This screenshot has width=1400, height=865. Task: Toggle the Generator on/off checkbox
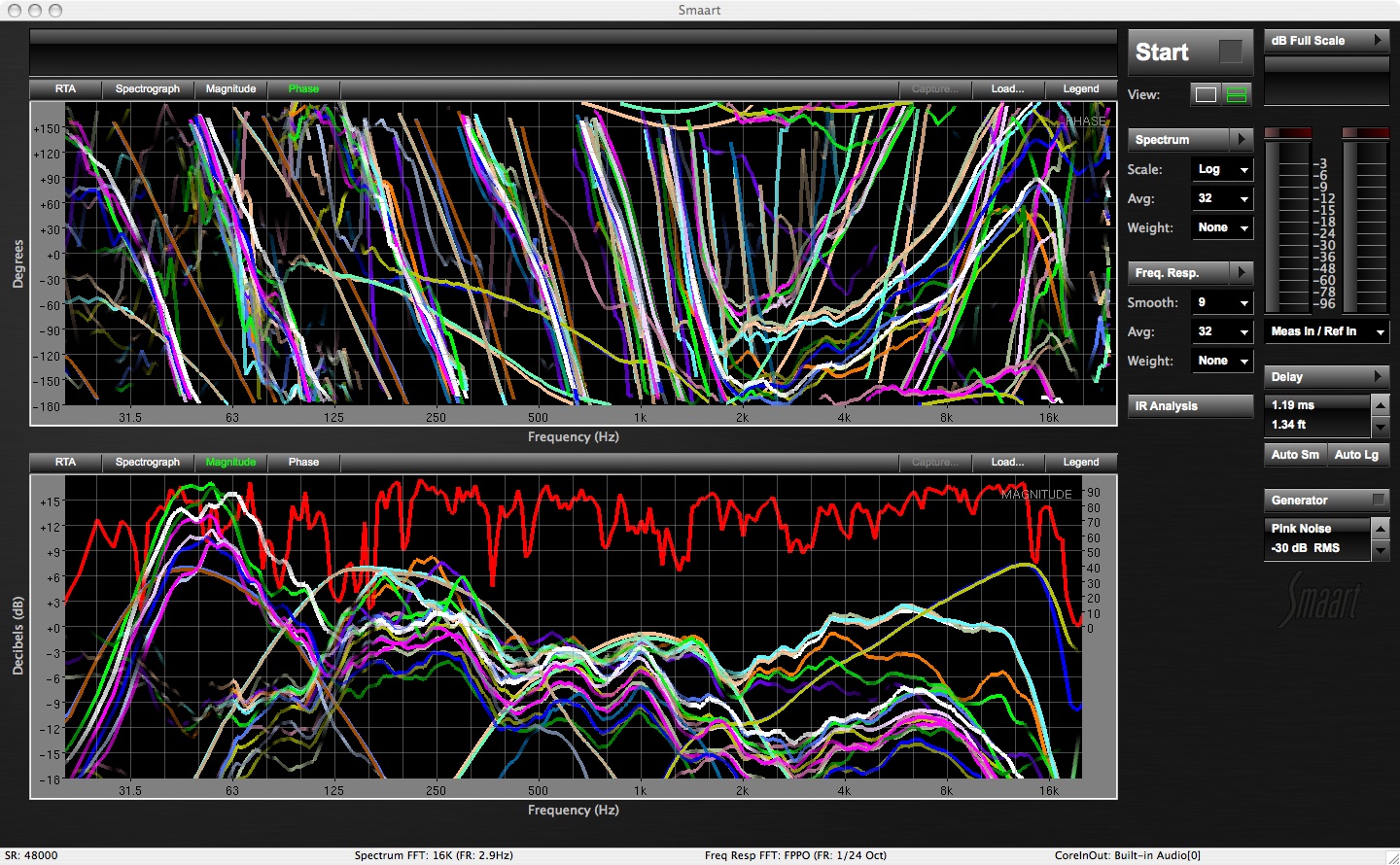click(1378, 500)
